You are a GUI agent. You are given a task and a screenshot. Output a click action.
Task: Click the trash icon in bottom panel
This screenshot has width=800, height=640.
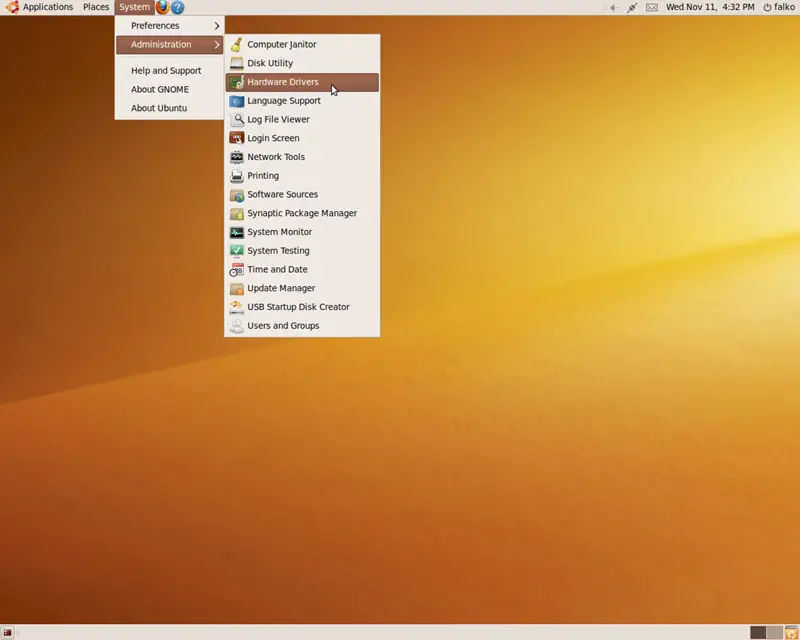[790, 632]
